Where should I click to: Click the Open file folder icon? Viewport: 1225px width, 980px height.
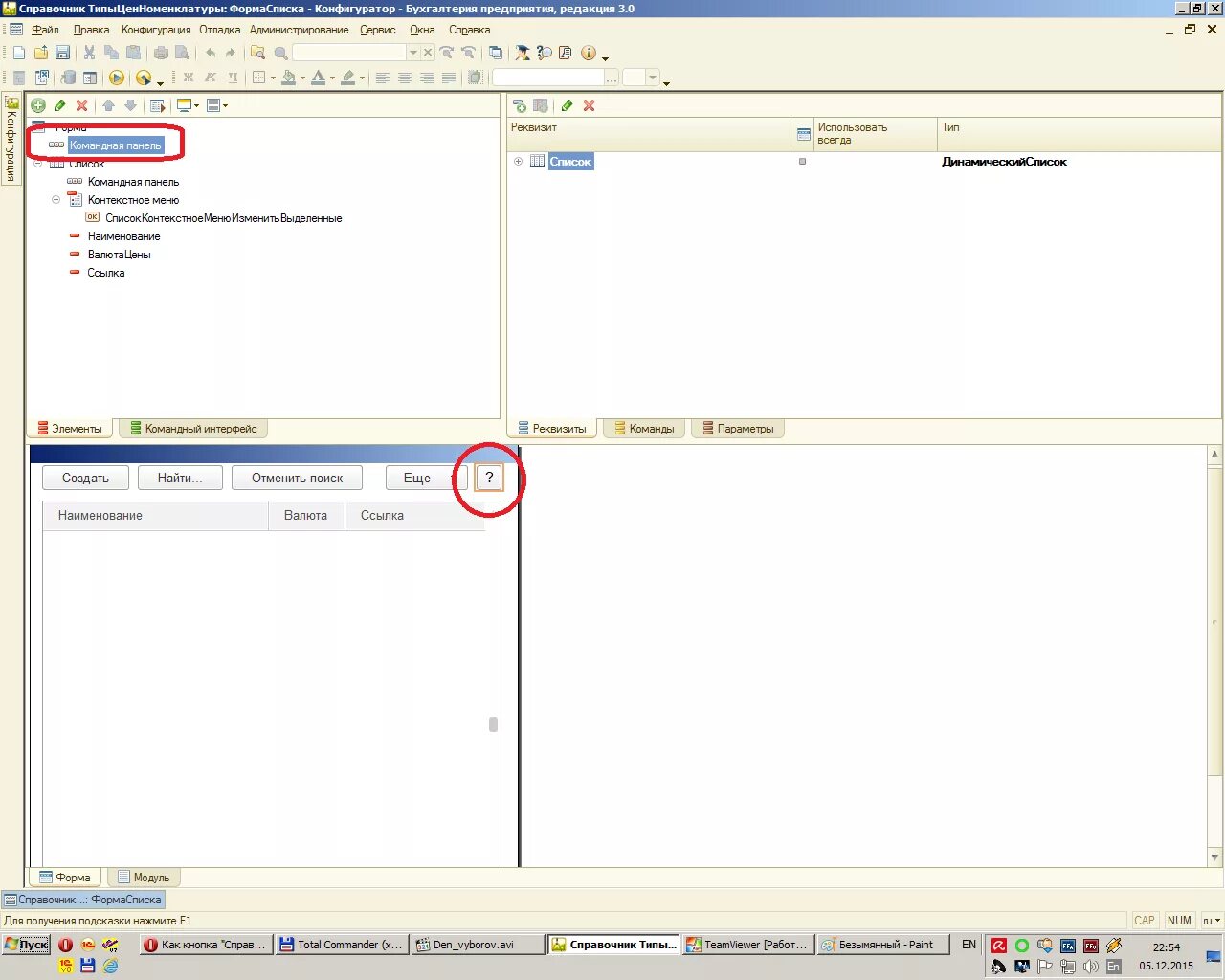41,54
